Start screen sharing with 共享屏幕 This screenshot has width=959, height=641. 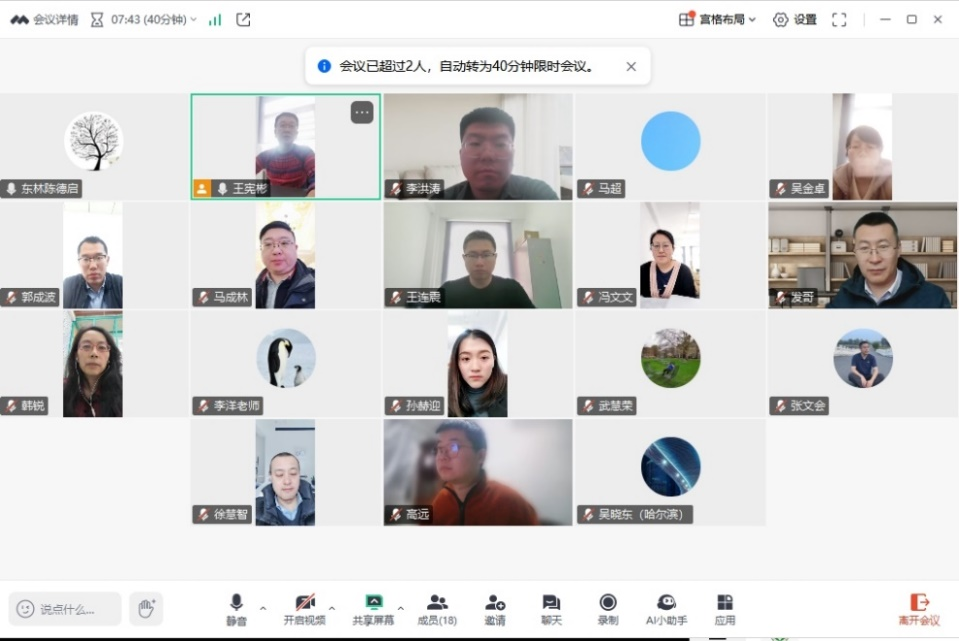[373, 608]
